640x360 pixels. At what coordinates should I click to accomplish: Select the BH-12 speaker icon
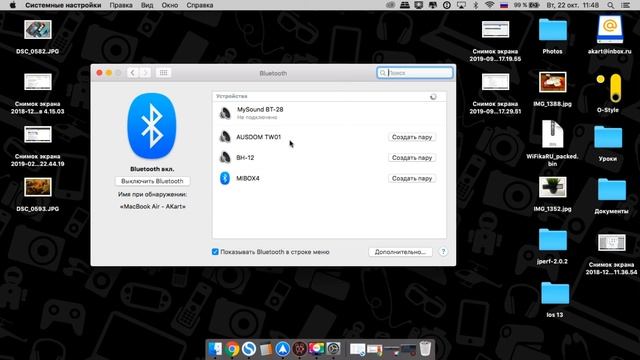click(225, 157)
